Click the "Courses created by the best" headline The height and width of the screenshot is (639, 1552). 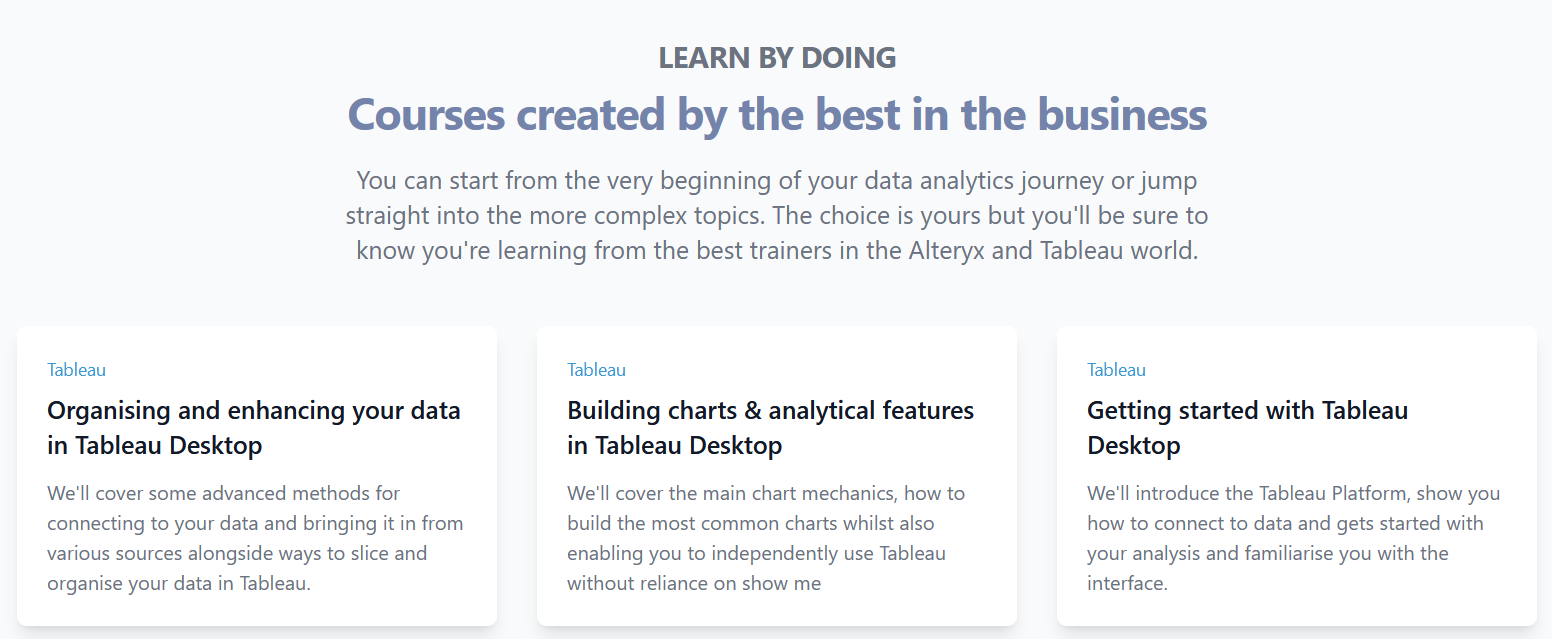[777, 114]
